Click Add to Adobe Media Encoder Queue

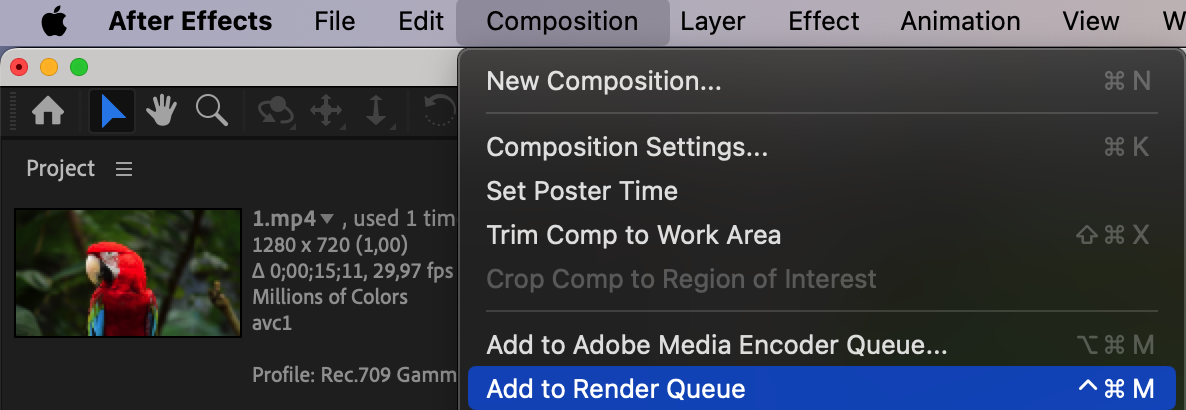coord(717,346)
